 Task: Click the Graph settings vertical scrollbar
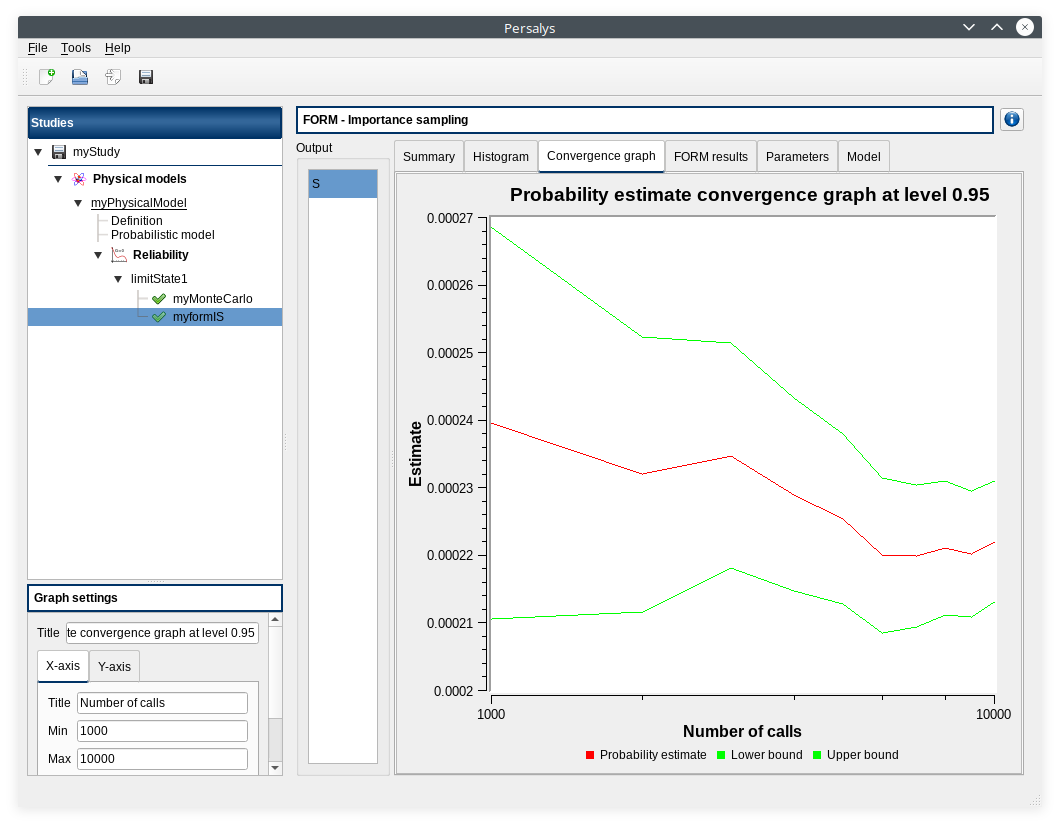[275, 700]
